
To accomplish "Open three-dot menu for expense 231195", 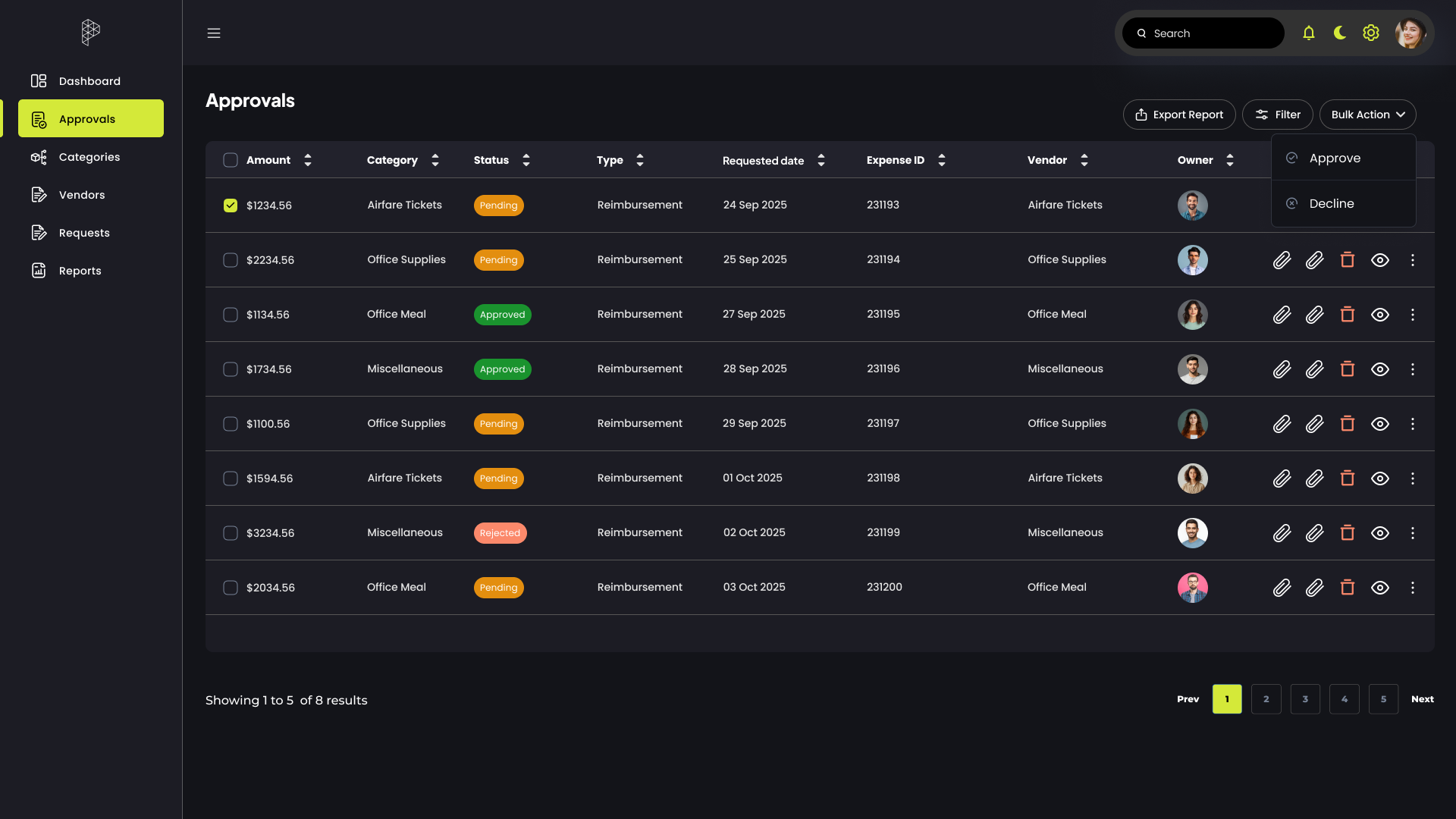I will click(1412, 315).
